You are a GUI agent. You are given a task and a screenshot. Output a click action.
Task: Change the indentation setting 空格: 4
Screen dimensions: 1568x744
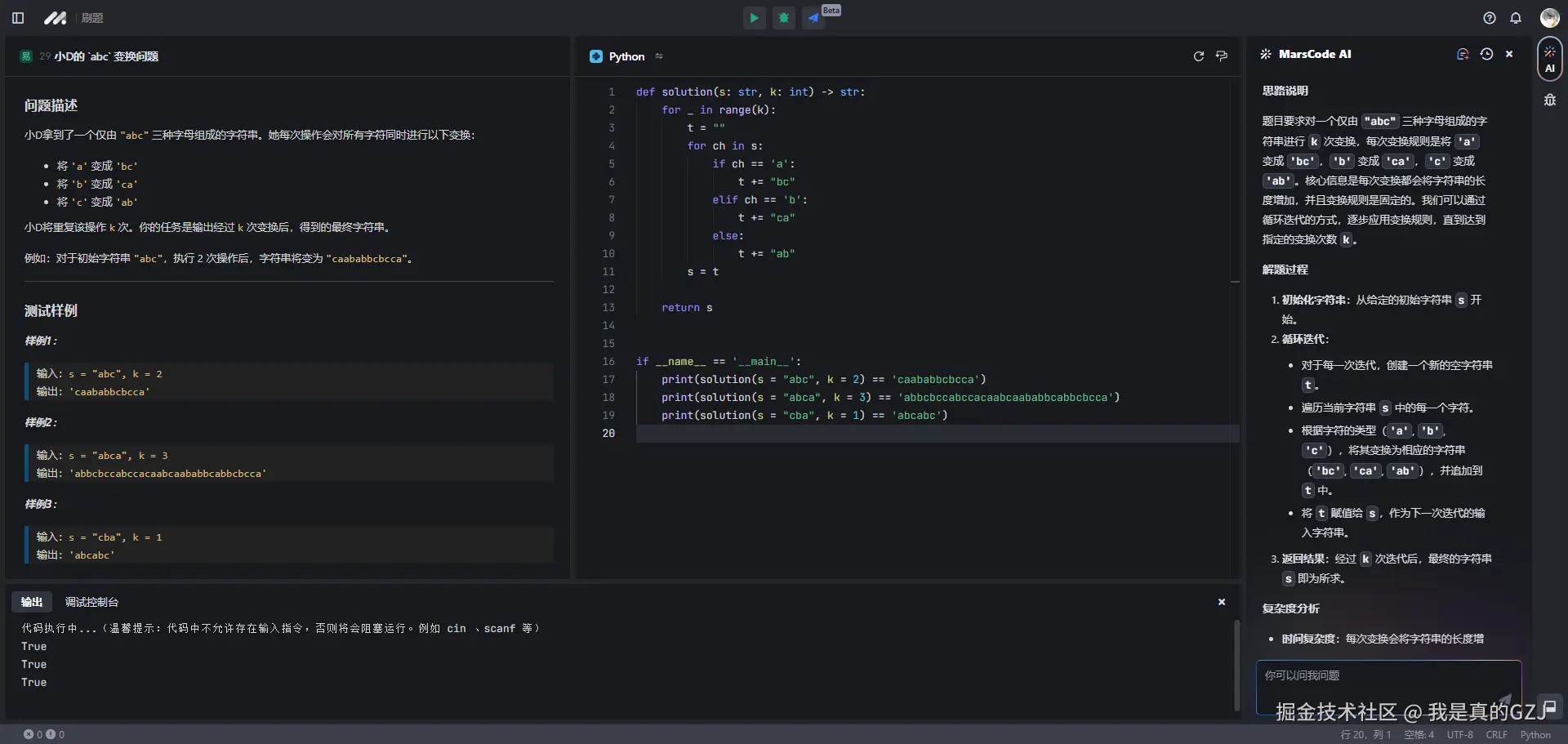point(1419,735)
